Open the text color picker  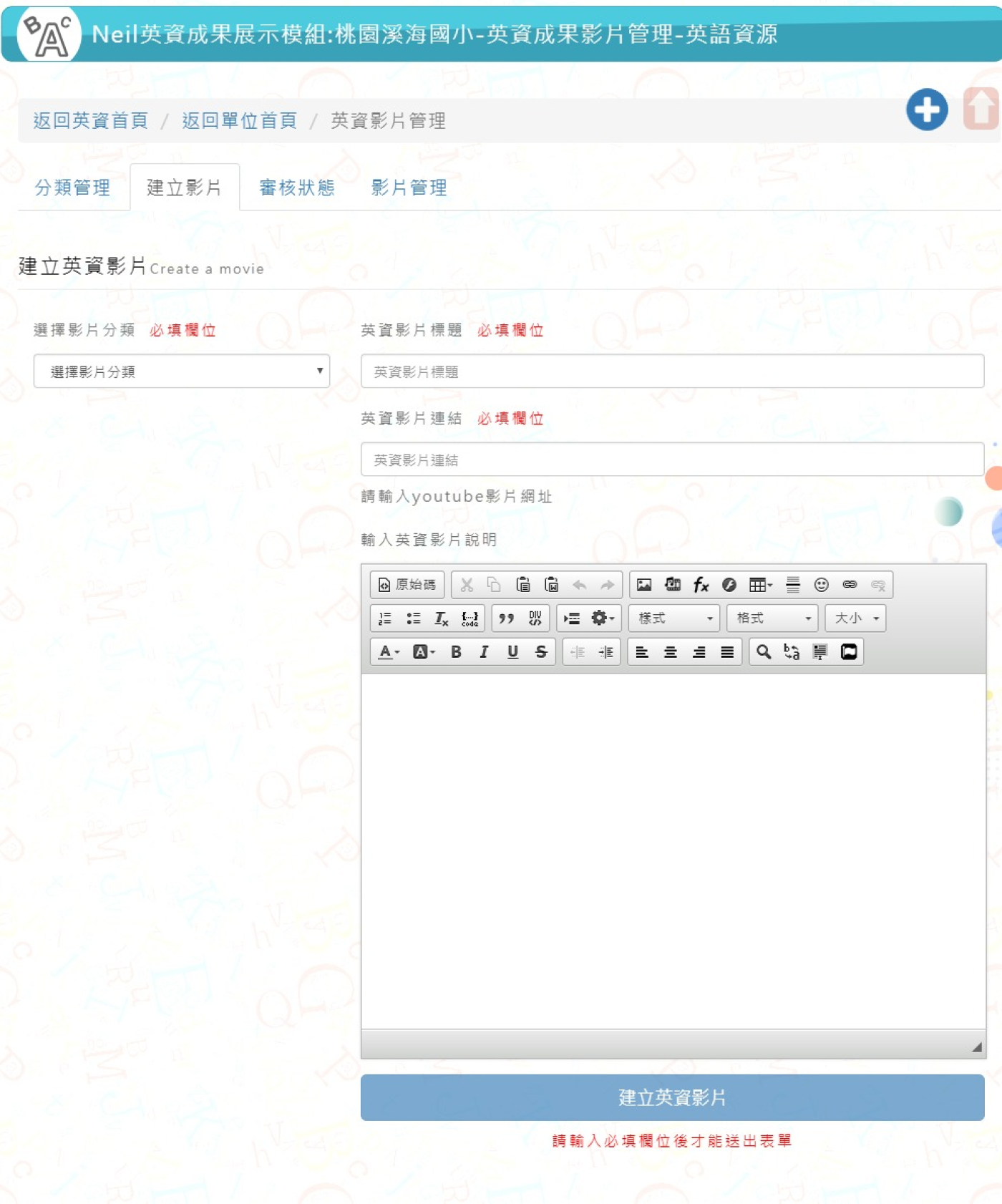point(388,652)
